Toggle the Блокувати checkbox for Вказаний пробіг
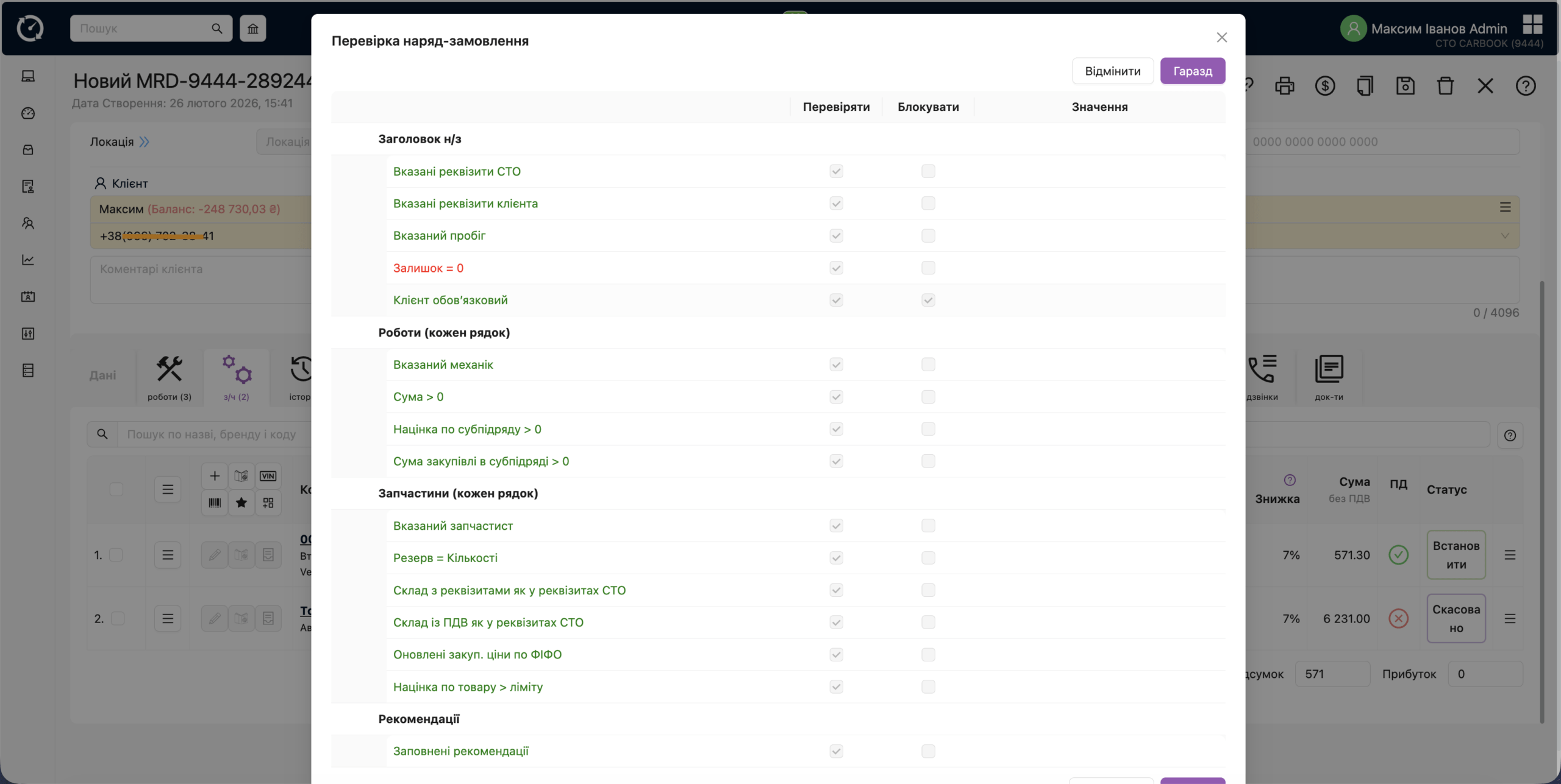Image resolution: width=1561 pixels, height=784 pixels. pyautogui.click(x=928, y=236)
